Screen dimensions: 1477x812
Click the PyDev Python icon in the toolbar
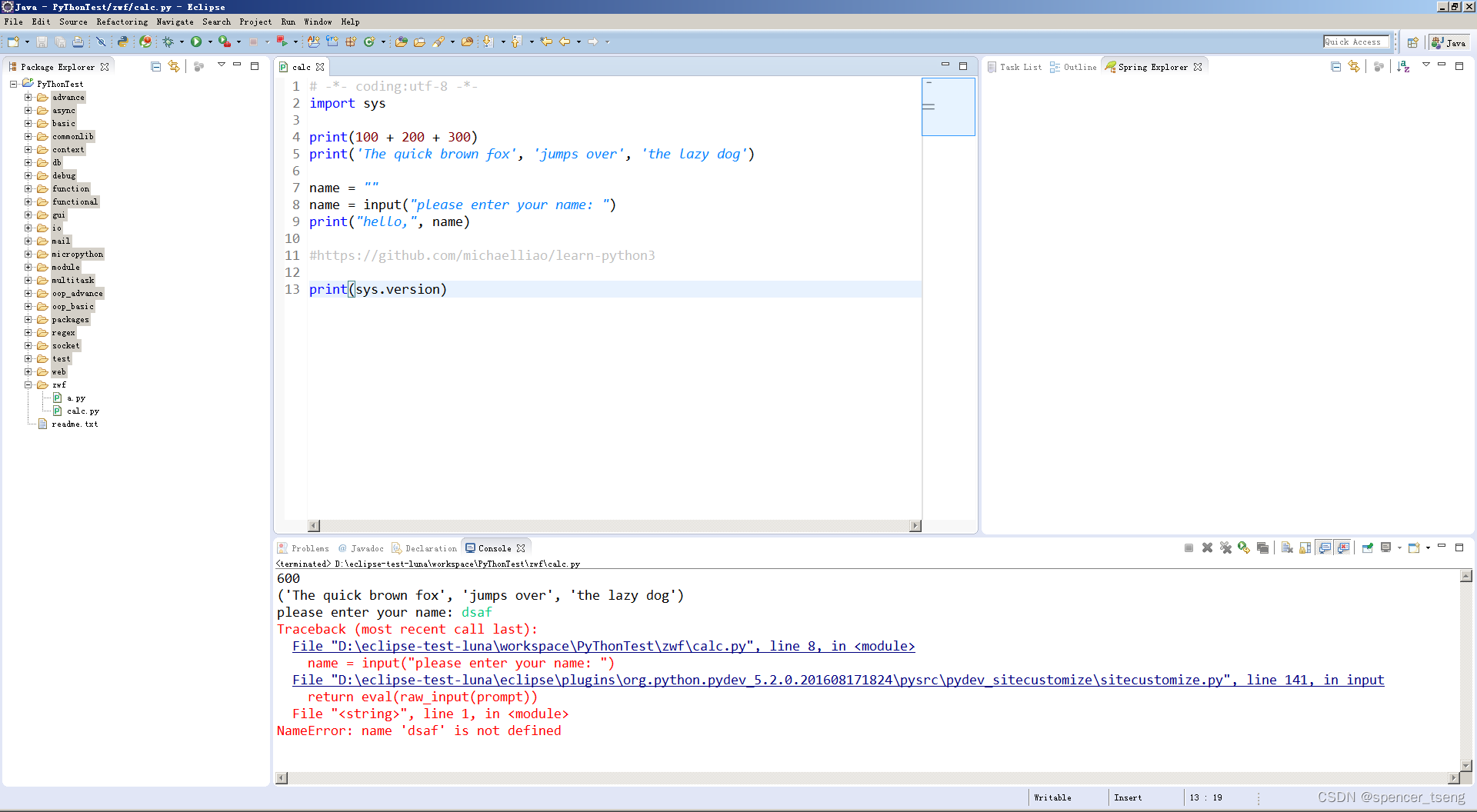[122, 42]
